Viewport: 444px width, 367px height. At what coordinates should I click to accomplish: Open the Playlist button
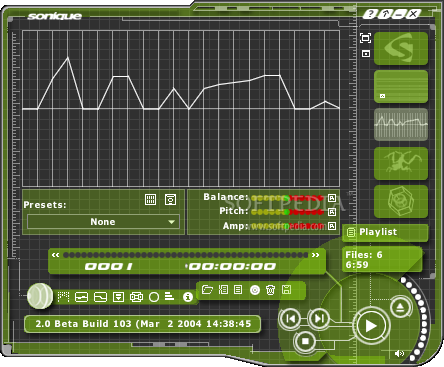(385, 232)
